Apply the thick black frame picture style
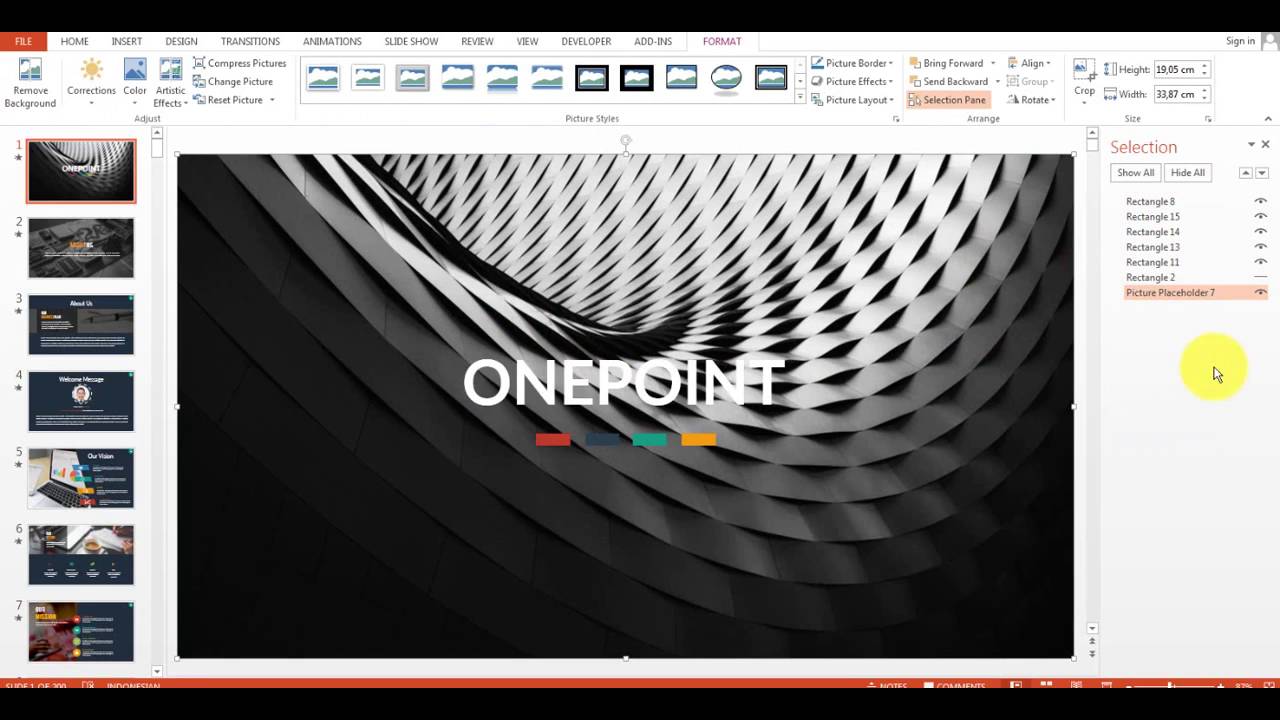1280x720 pixels. pyautogui.click(x=636, y=77)
